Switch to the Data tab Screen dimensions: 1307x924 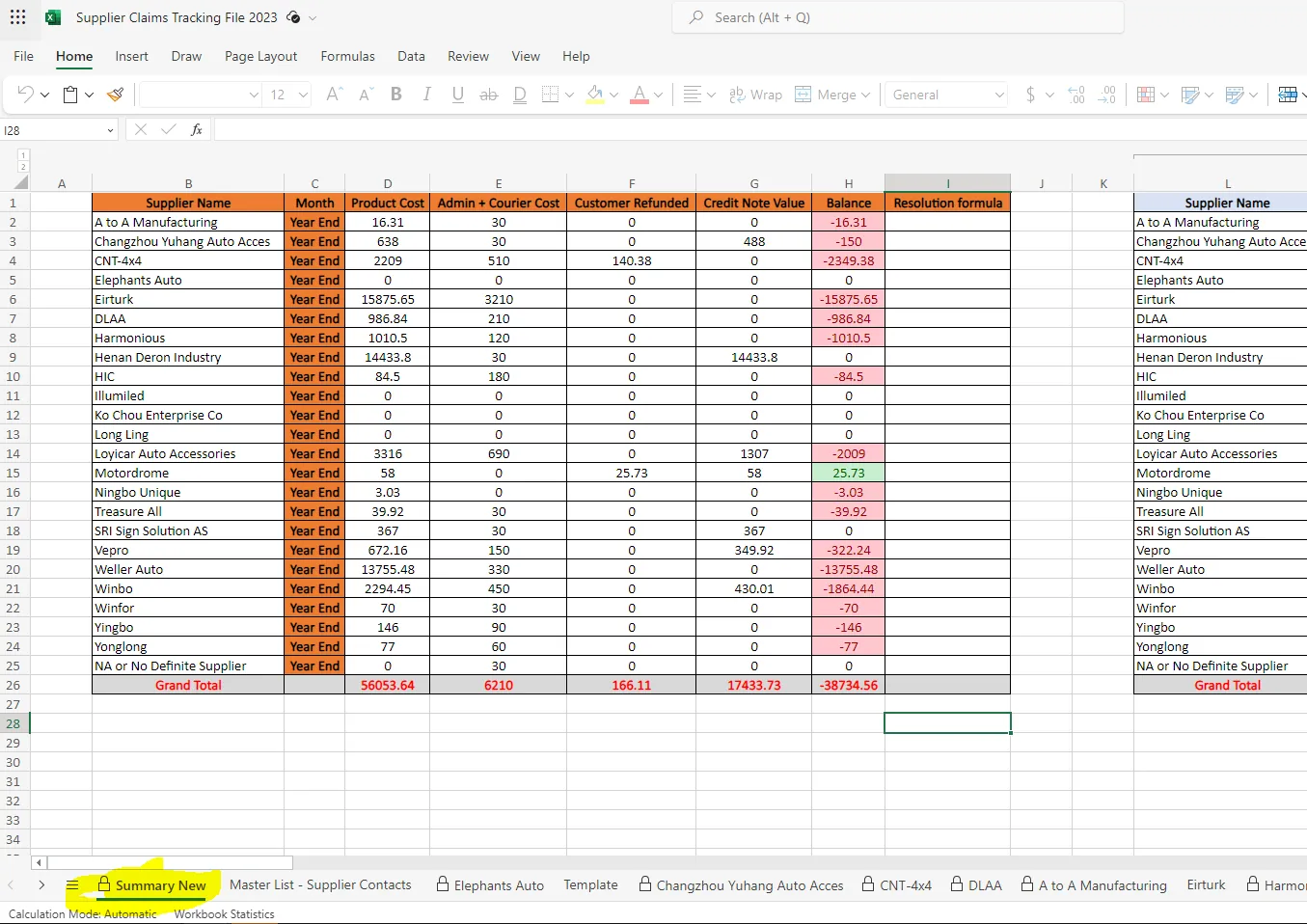pos(411,56)
